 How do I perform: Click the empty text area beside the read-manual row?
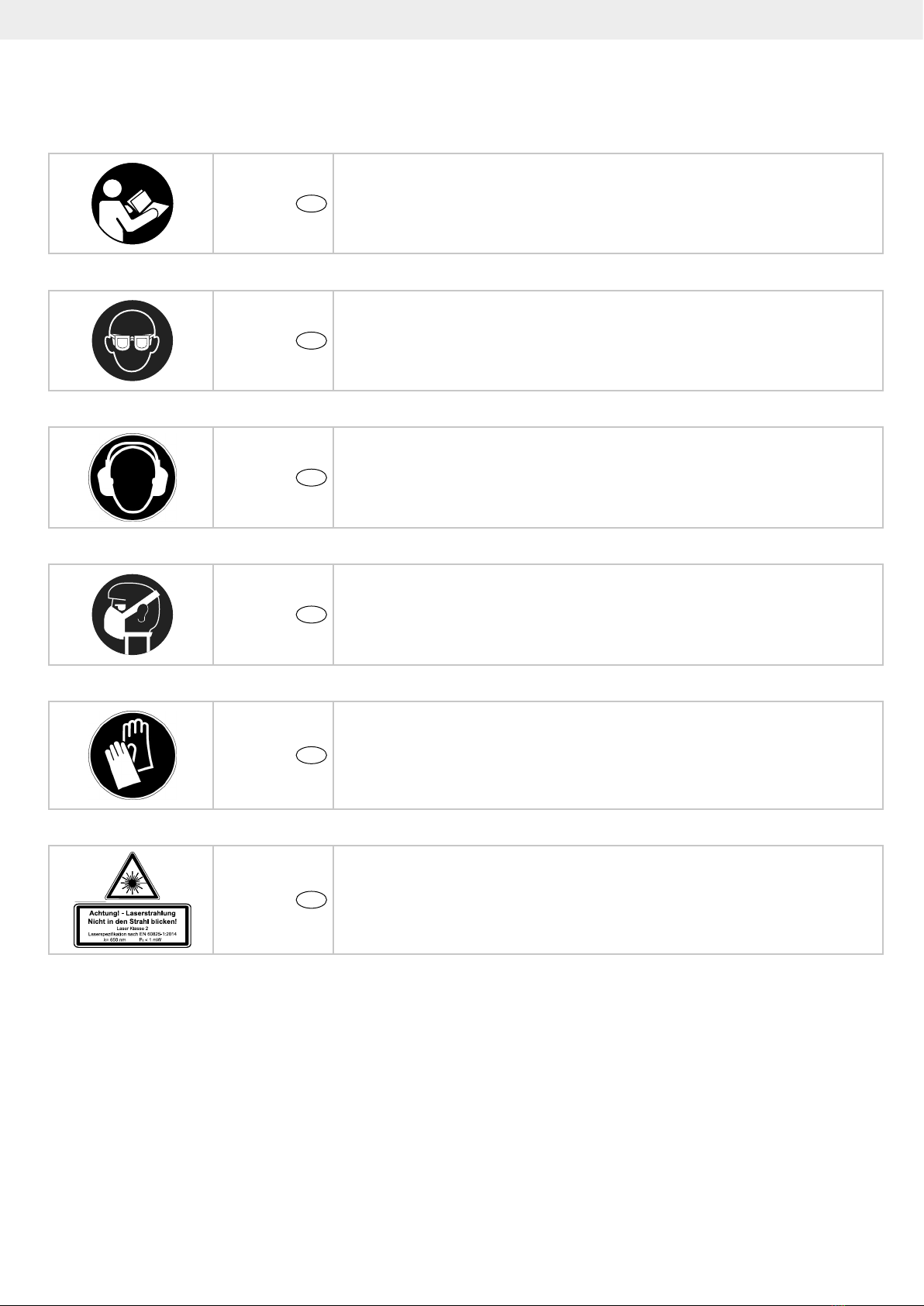(x=609, y=204)
